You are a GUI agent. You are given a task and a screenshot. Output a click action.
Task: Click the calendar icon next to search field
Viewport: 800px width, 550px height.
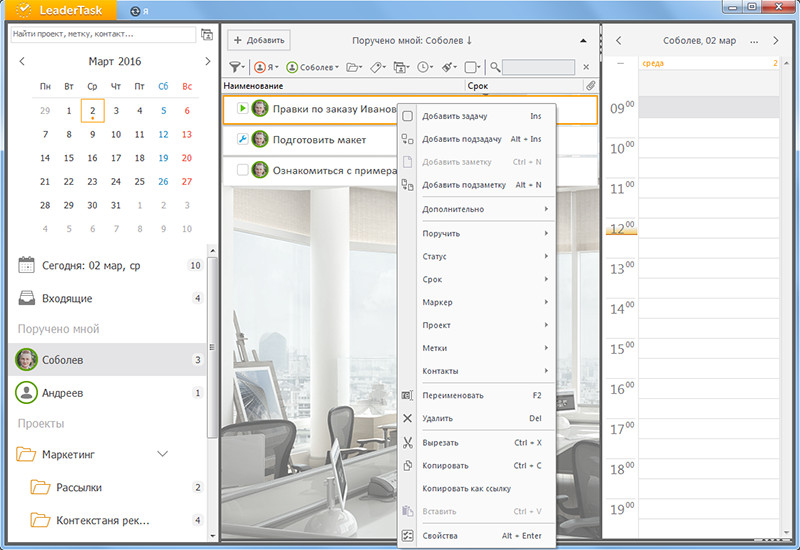[x=207, y=34]
